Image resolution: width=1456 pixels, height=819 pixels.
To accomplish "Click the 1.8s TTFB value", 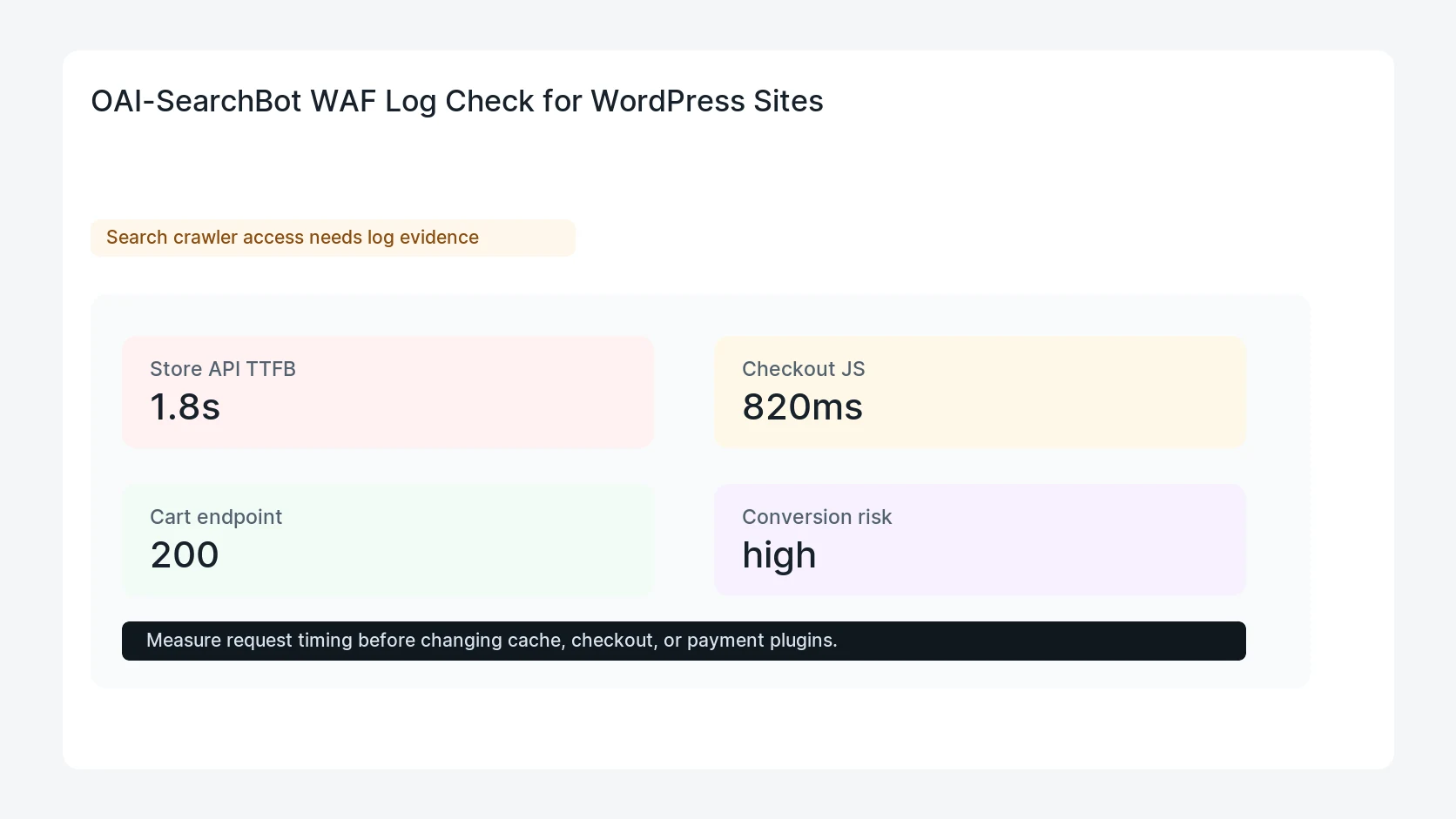I will 185,407.
